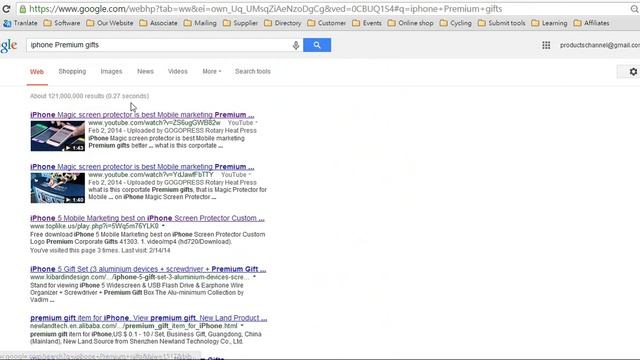Open the Directory bookmark folder
The image size is (640, 360).
[x=282, y=23]
